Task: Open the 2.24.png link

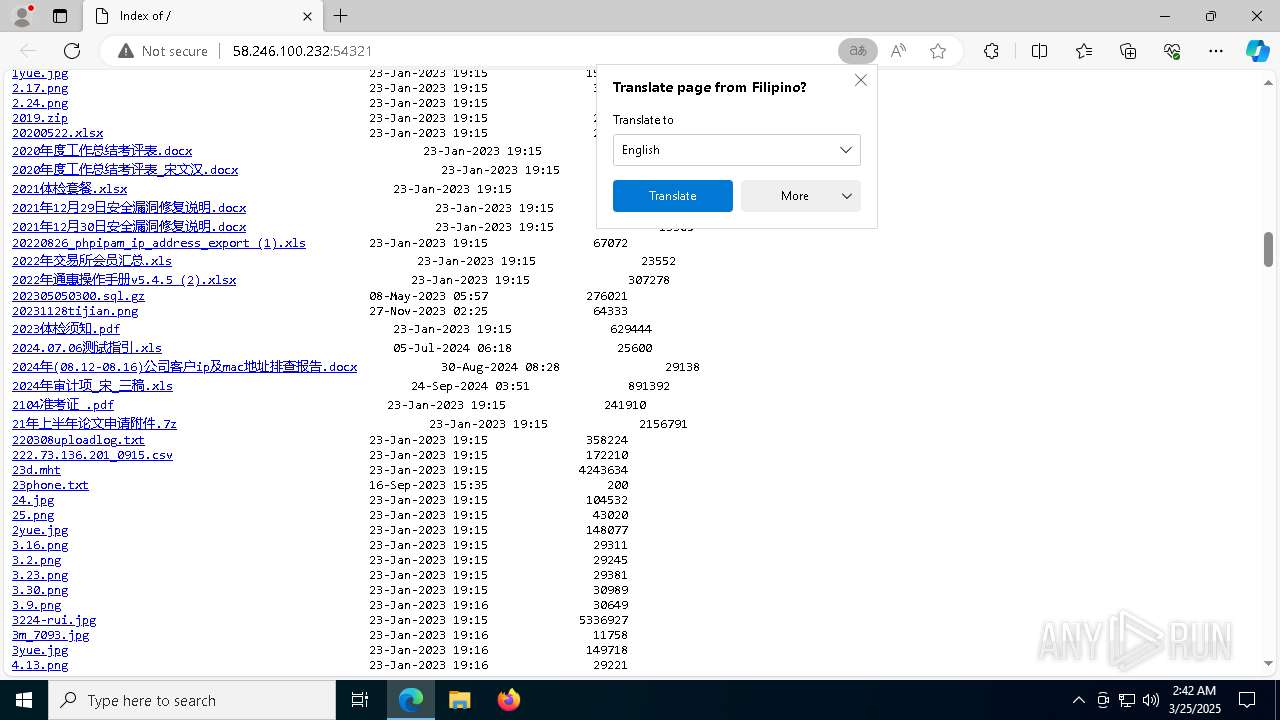Action: (x=40, y=103)
